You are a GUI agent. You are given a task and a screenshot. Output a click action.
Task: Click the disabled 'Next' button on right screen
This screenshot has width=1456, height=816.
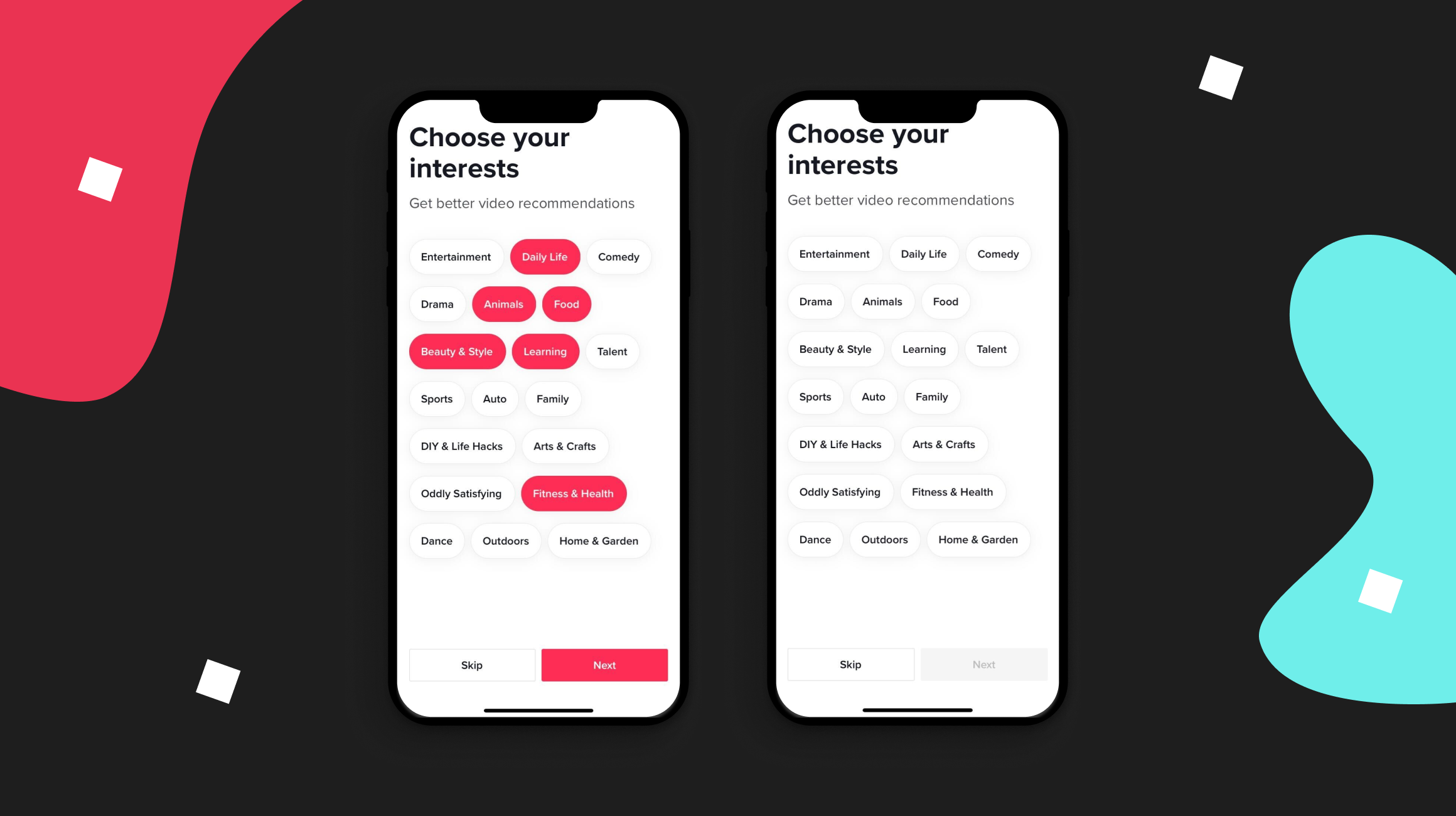point(984,663)
